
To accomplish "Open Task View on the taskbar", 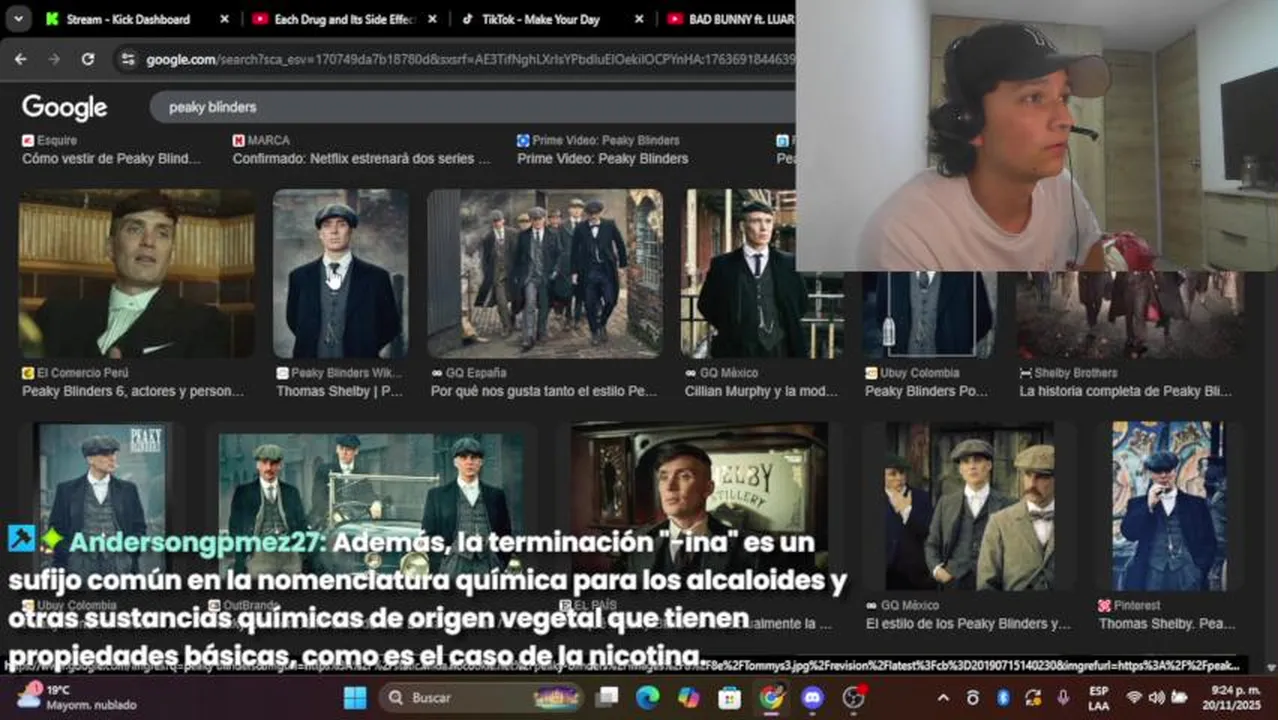I will [606, 697].
